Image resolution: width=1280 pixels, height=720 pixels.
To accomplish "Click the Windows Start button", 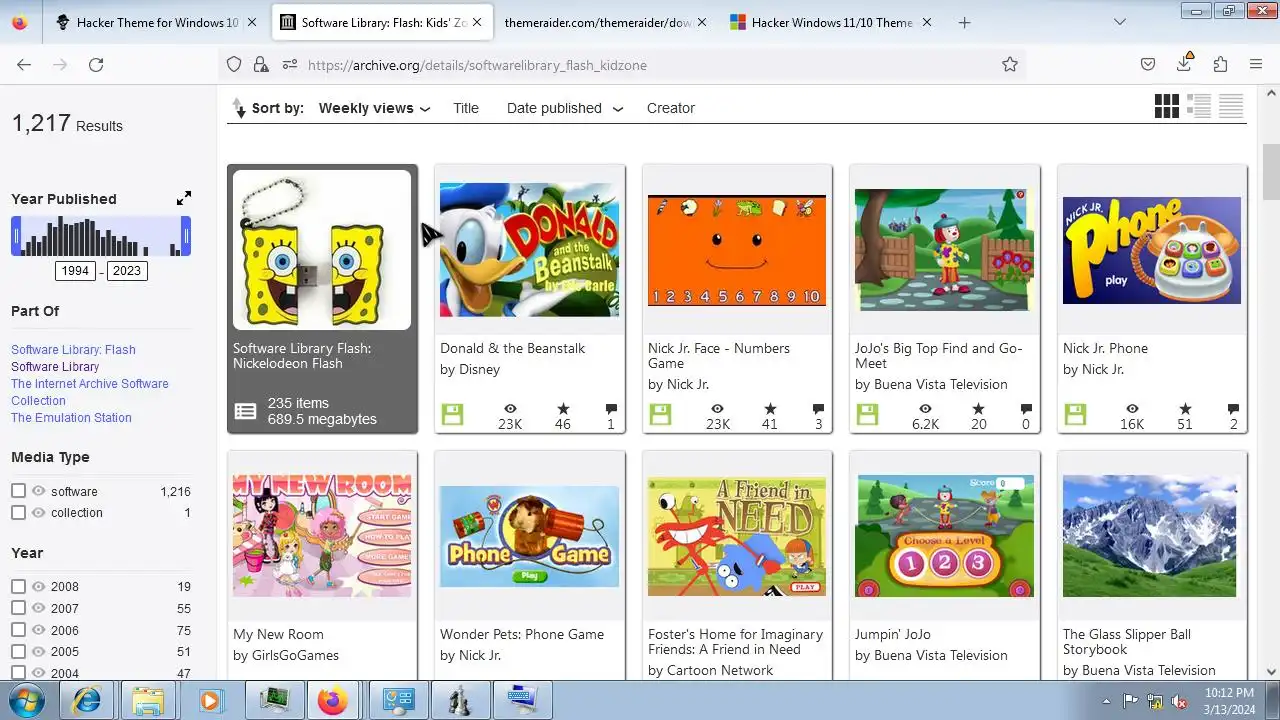I will tap(27, 700).
